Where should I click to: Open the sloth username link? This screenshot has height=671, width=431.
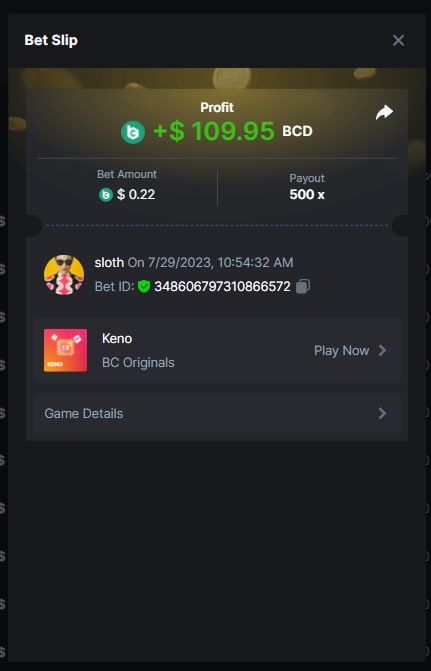(x=109, y=262)
